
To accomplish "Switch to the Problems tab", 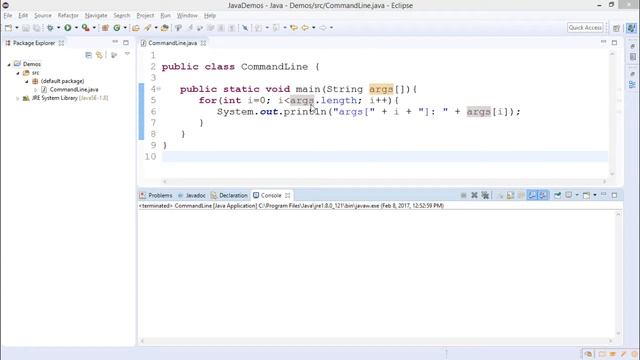I will [x=156, y=196].
